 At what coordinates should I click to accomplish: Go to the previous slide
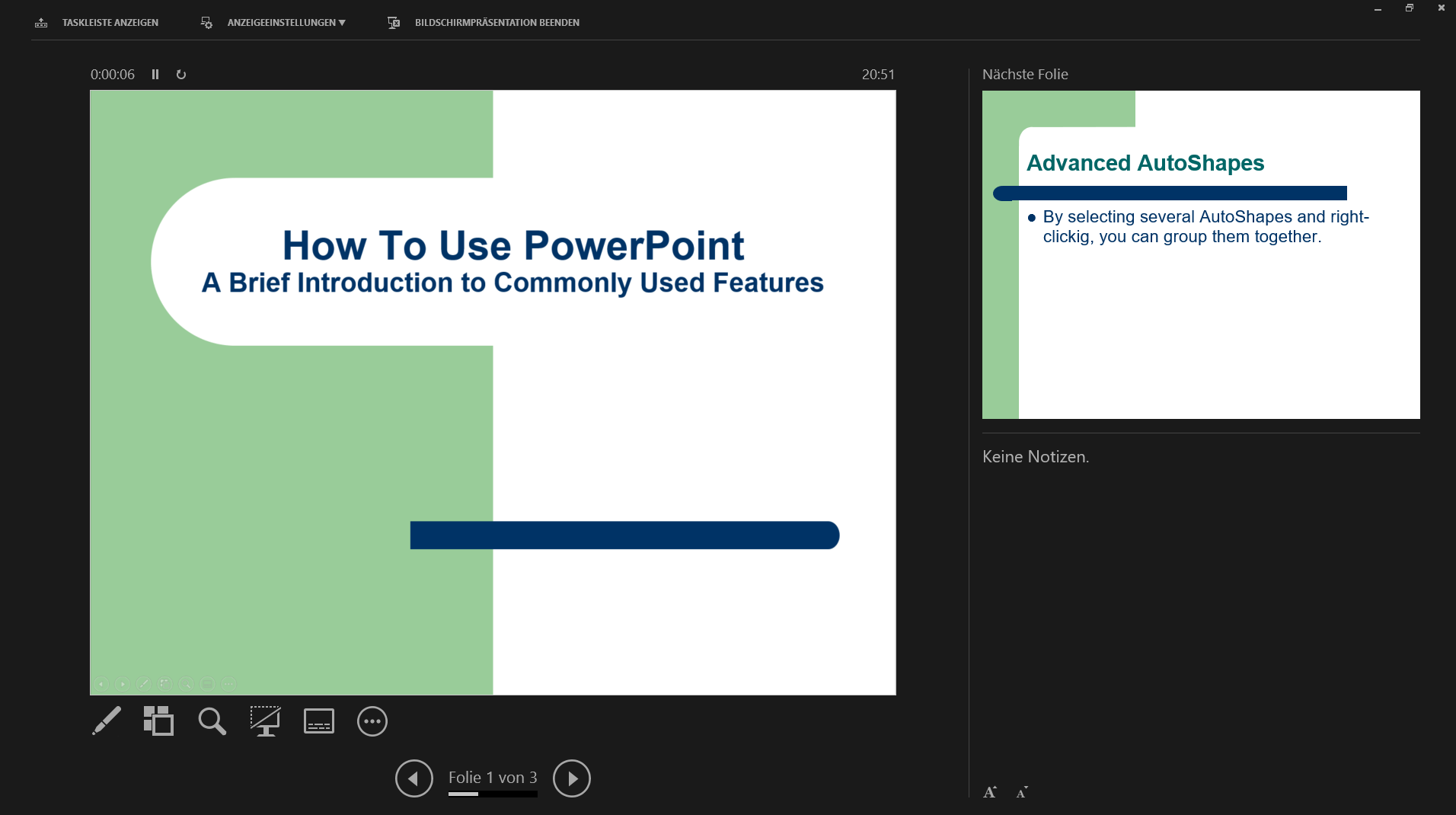(x=413, y=778)
